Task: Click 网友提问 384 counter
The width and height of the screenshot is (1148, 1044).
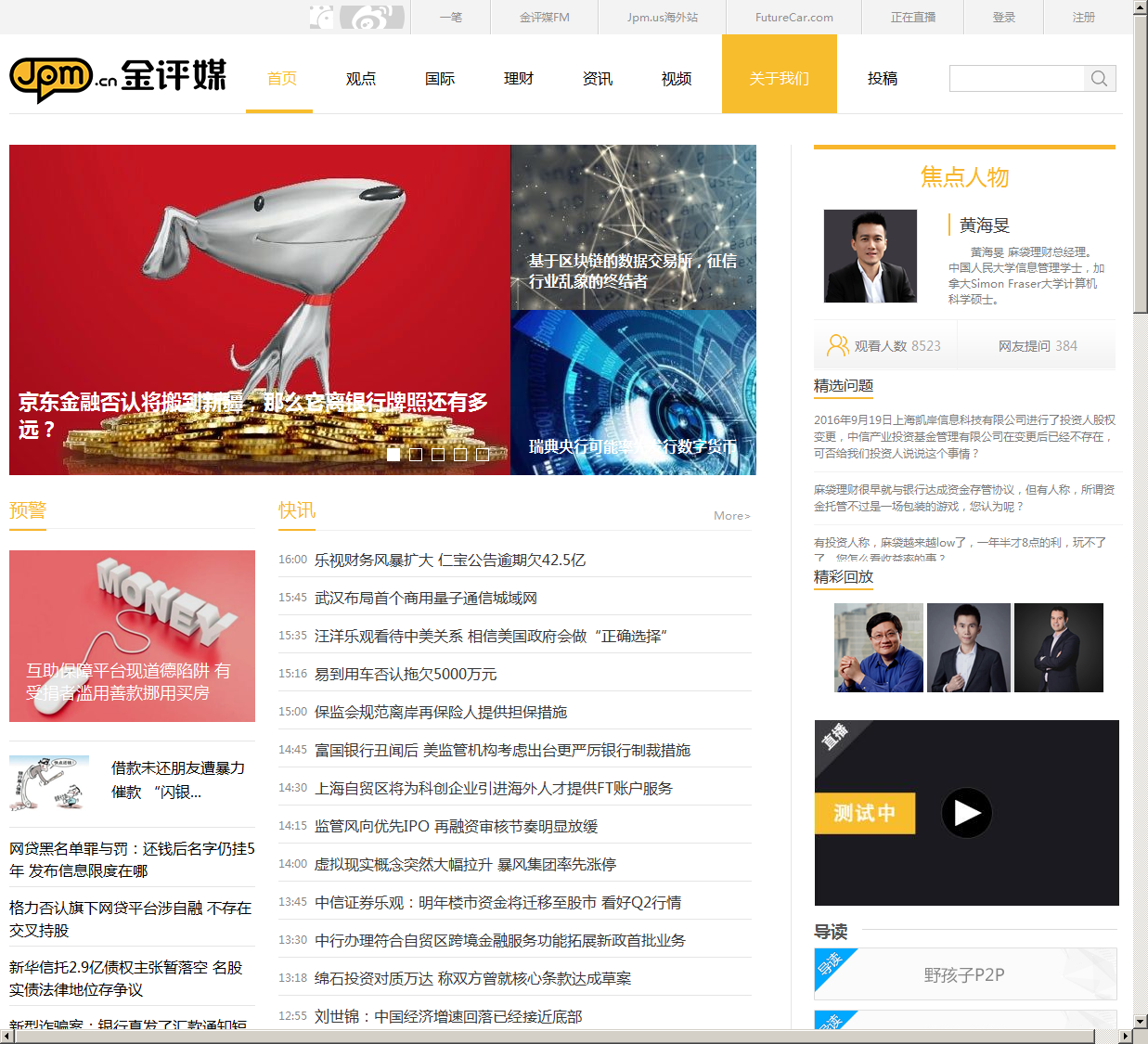Action: click(x=1038, y=346)
